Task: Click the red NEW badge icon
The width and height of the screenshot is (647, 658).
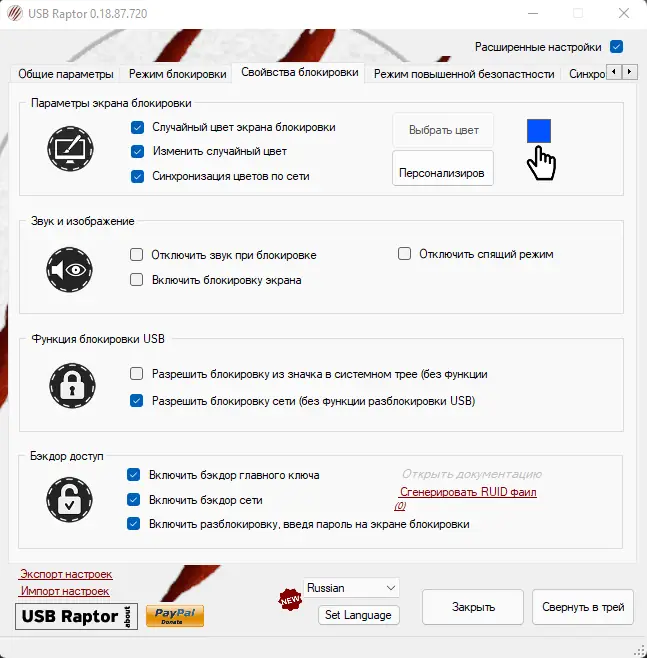Action: coord(290,600)
